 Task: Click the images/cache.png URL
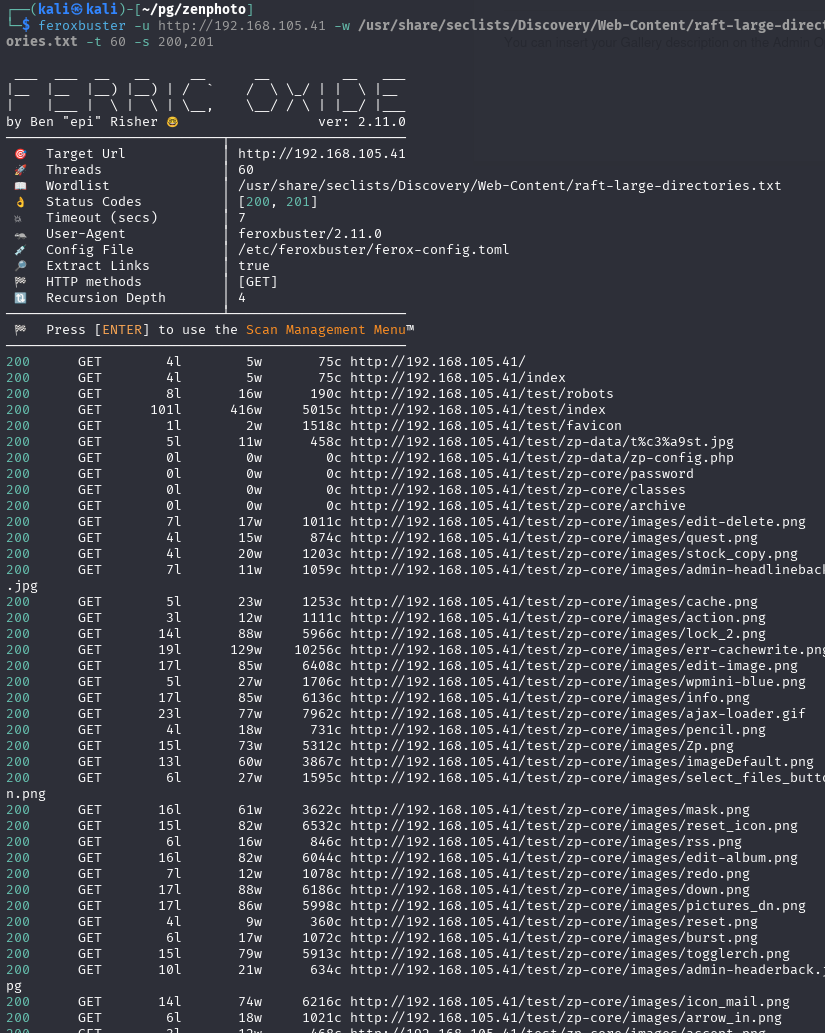coord(554,601)
